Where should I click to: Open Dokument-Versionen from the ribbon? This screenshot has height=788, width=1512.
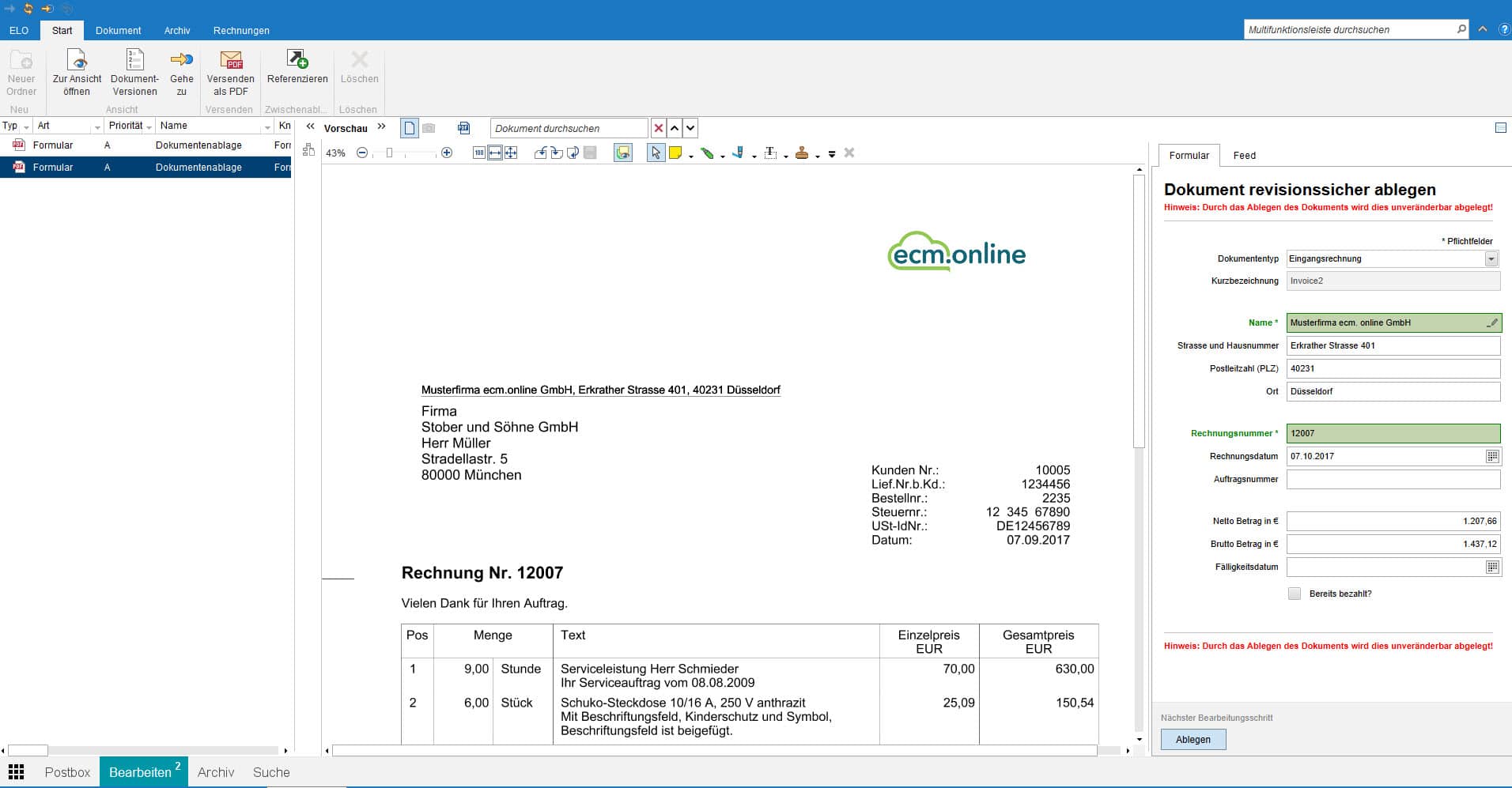(x=134, y=61)
